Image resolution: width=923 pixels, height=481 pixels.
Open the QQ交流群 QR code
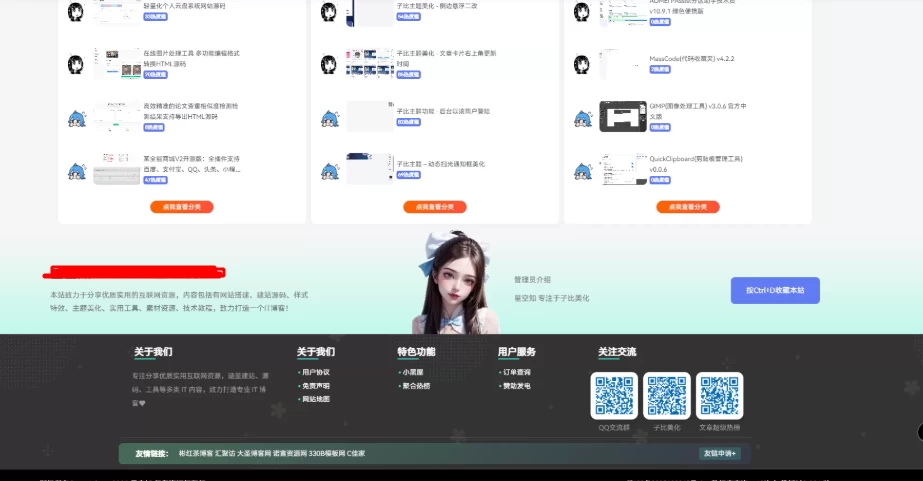click(614, 396)
